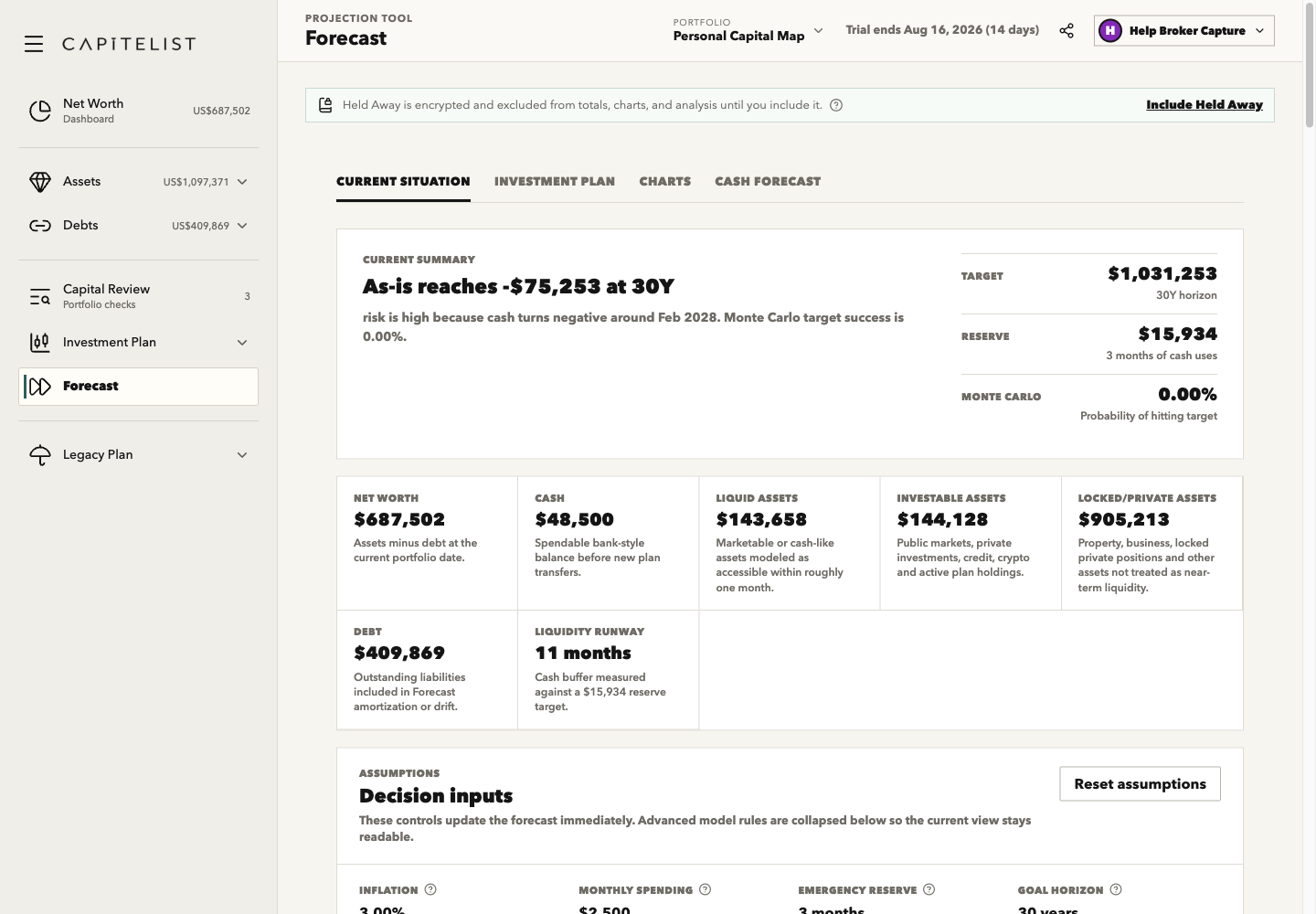The image size is (1316, 914).
Task: Open the Personal Capital Map portfolio dropdown
Action: pyautogui.click(x=748, y=30)
